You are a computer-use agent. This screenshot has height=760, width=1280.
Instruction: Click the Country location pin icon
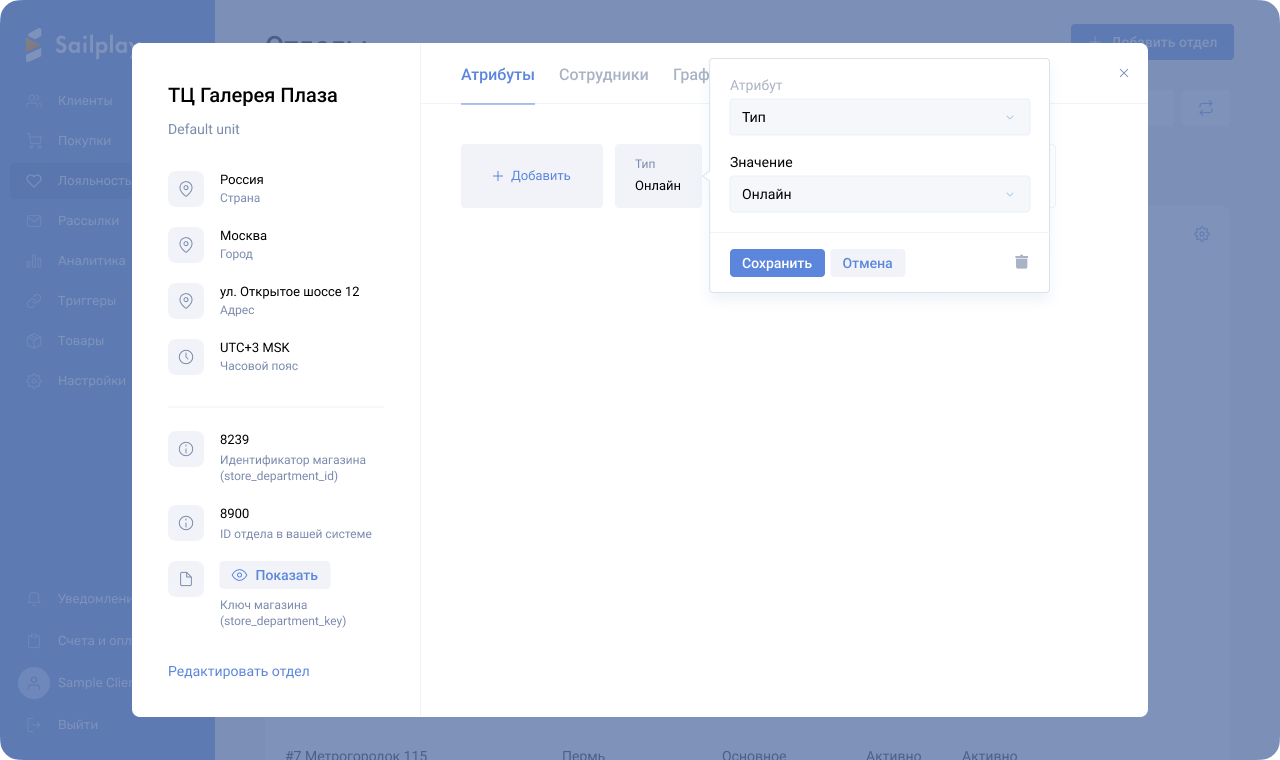point(186,189)
